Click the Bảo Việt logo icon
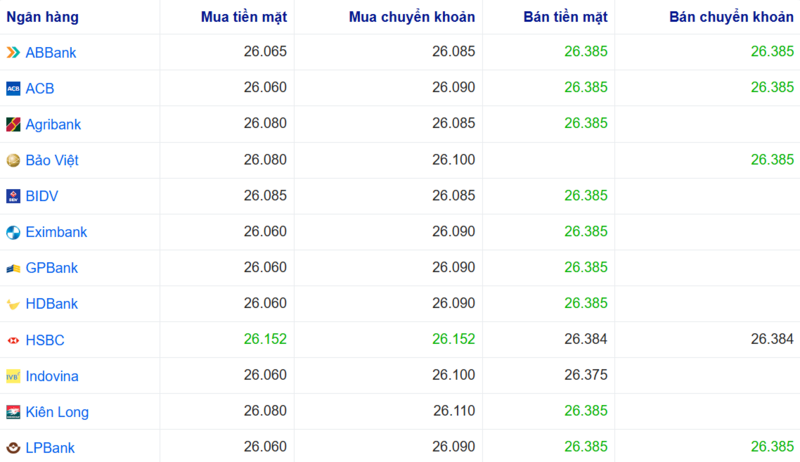This screenshot has height=462, width=800. pyautogui.click(x=13, y=160)
